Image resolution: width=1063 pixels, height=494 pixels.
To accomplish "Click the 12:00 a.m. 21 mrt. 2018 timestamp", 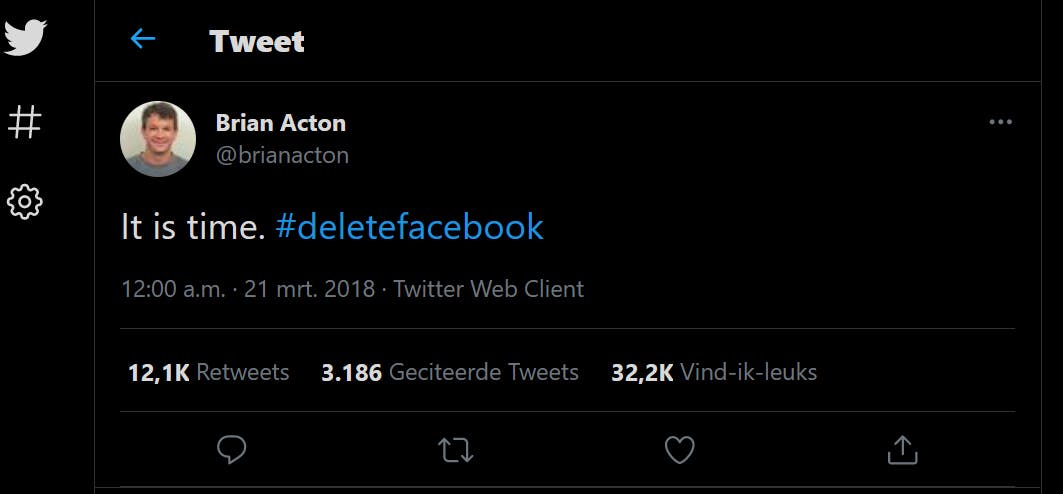I will coord(248,289).
